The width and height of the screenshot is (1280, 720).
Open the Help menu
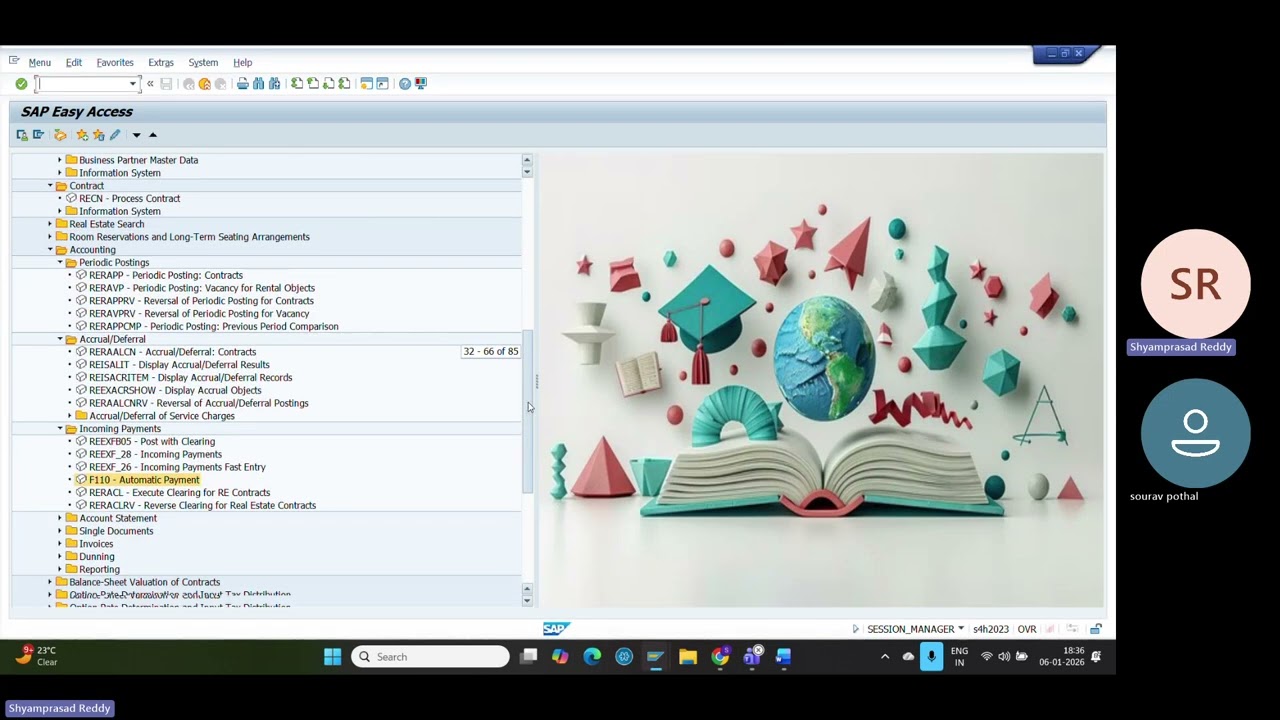pos(243,62)
